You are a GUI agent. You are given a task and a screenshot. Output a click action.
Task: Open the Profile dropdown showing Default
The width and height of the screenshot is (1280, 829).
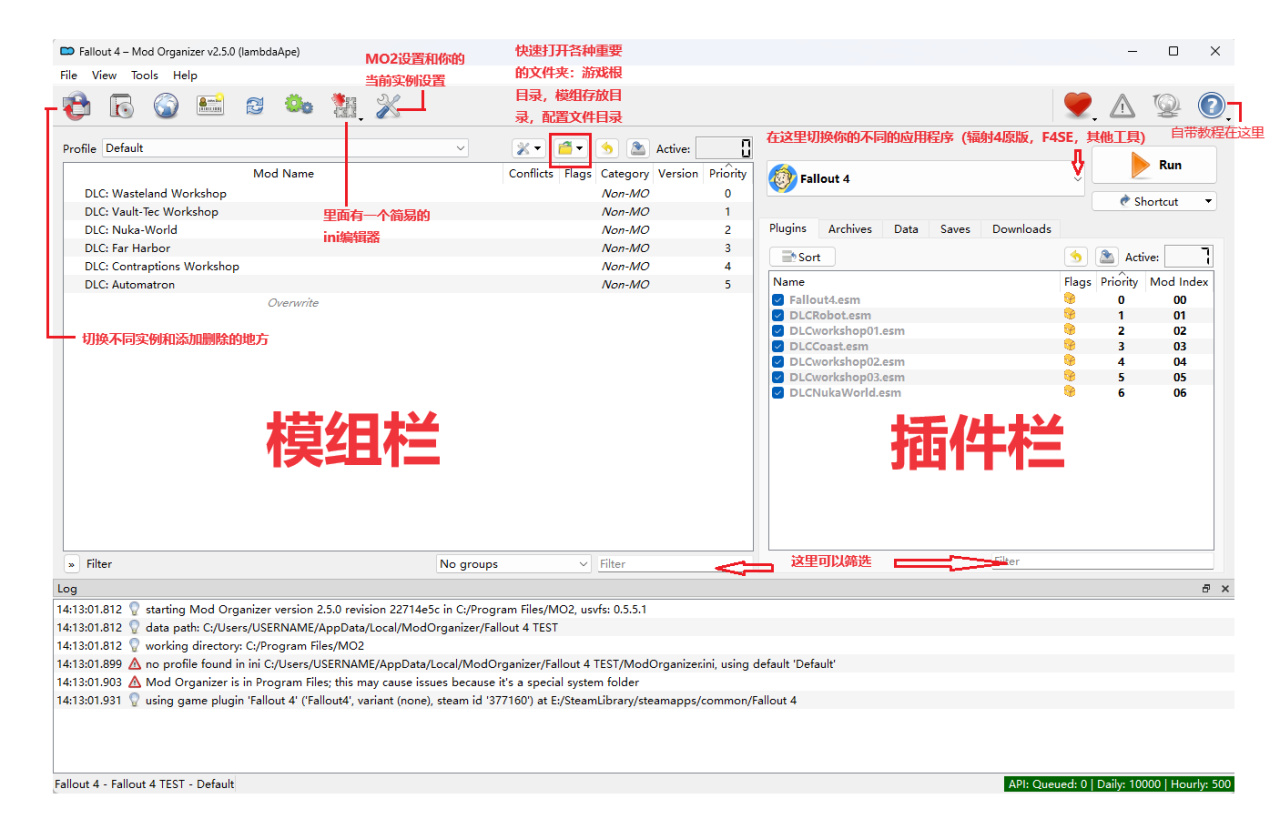pyautogui.click(x=285, y=148)
